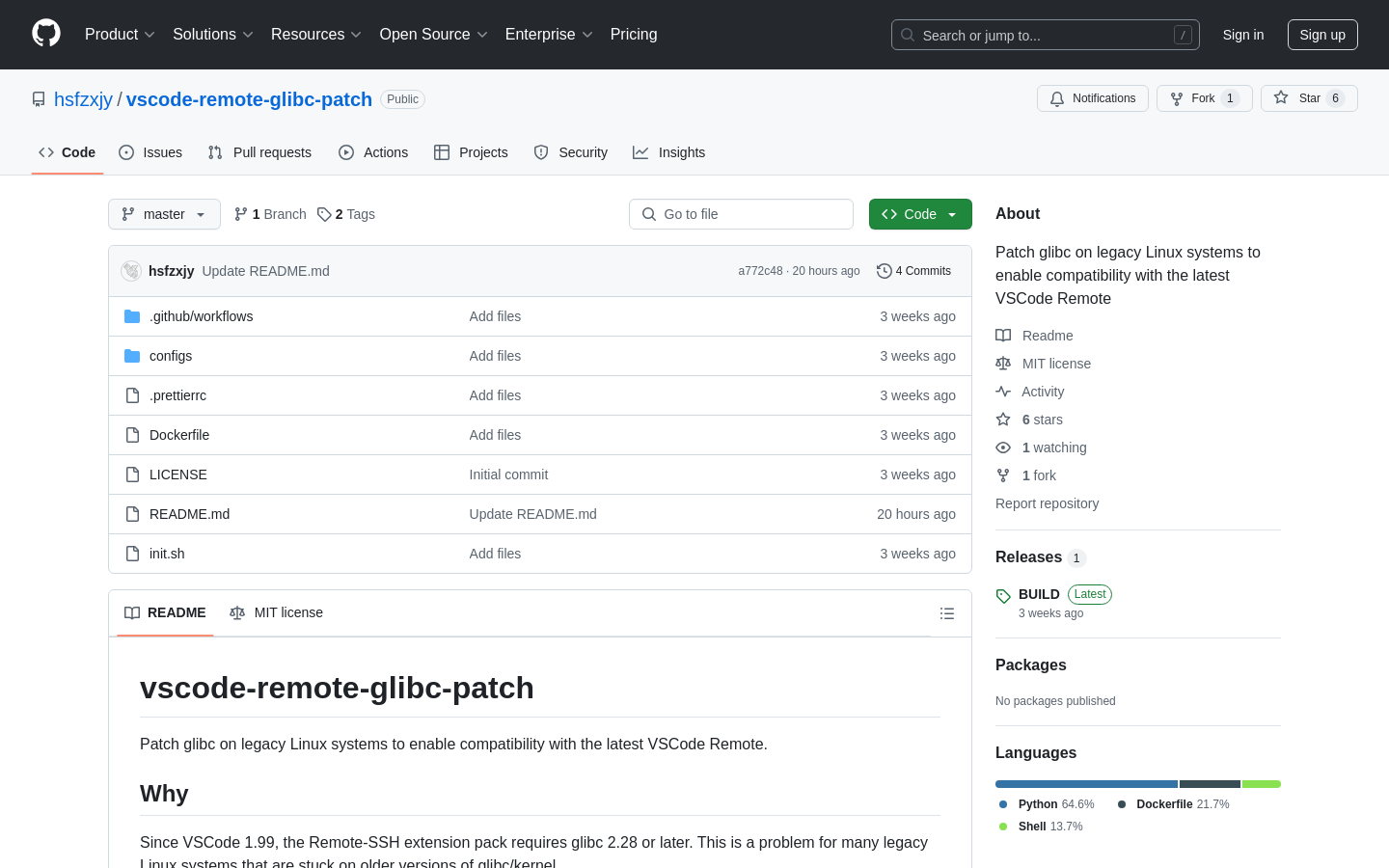Click the GitHub logo in the header
Screen dimensions: 1389x868
coord(46,34)
